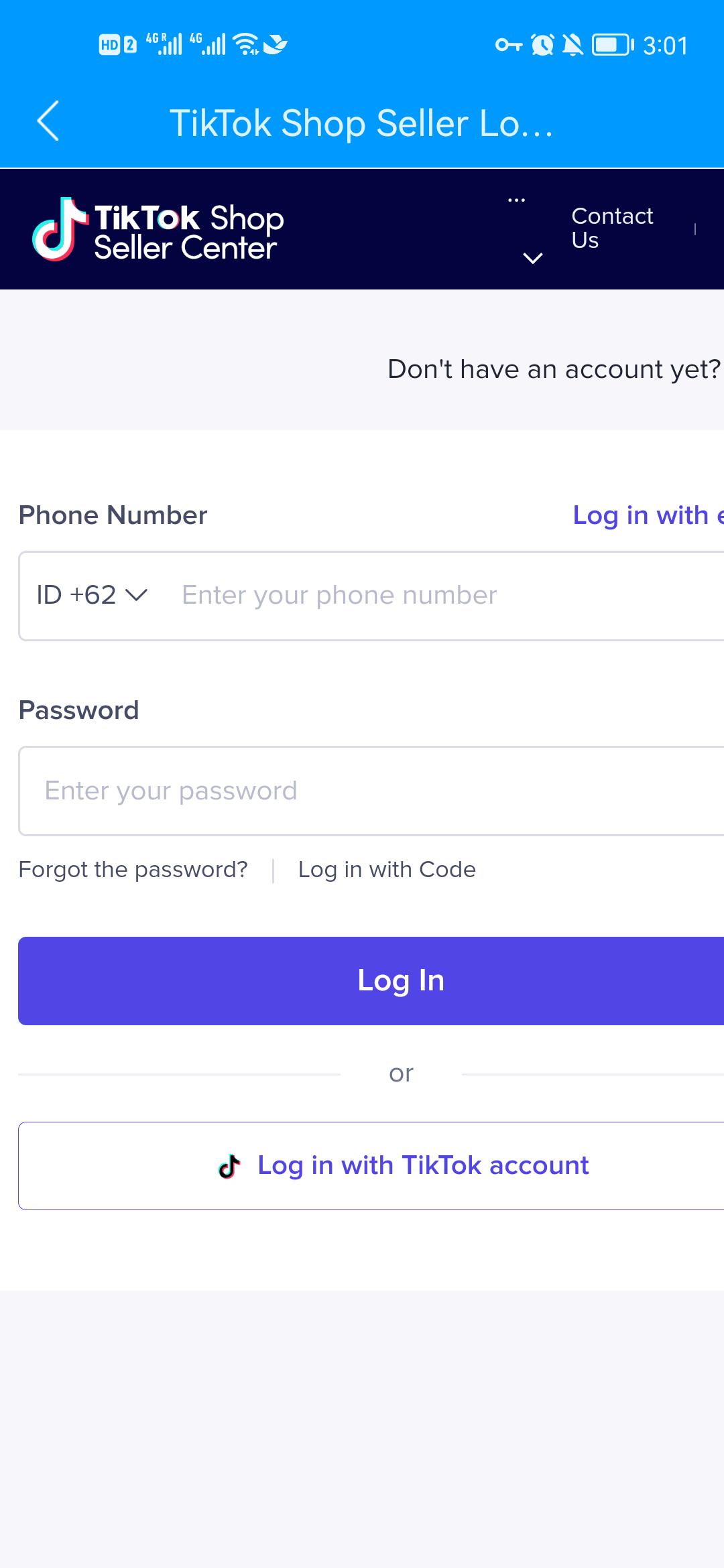
Task: Choose Log in with Code
Action: click(x=387, y=870)
